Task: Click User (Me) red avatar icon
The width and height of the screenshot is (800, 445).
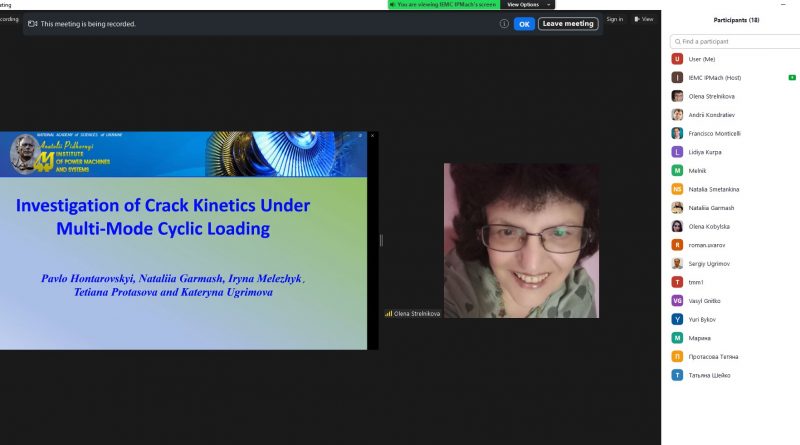Action: (677, 59)
